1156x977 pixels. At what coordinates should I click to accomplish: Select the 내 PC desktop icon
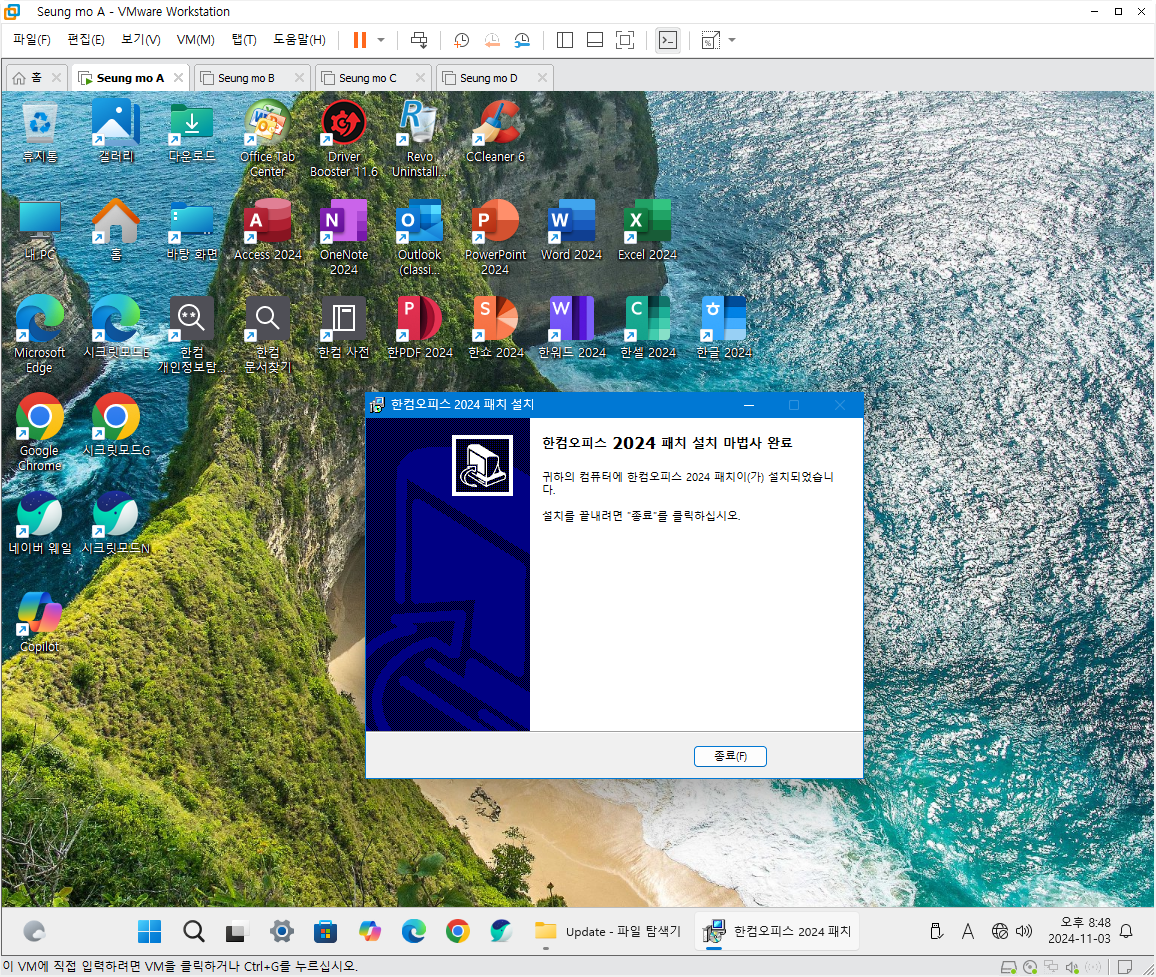[x=40, y=231]
